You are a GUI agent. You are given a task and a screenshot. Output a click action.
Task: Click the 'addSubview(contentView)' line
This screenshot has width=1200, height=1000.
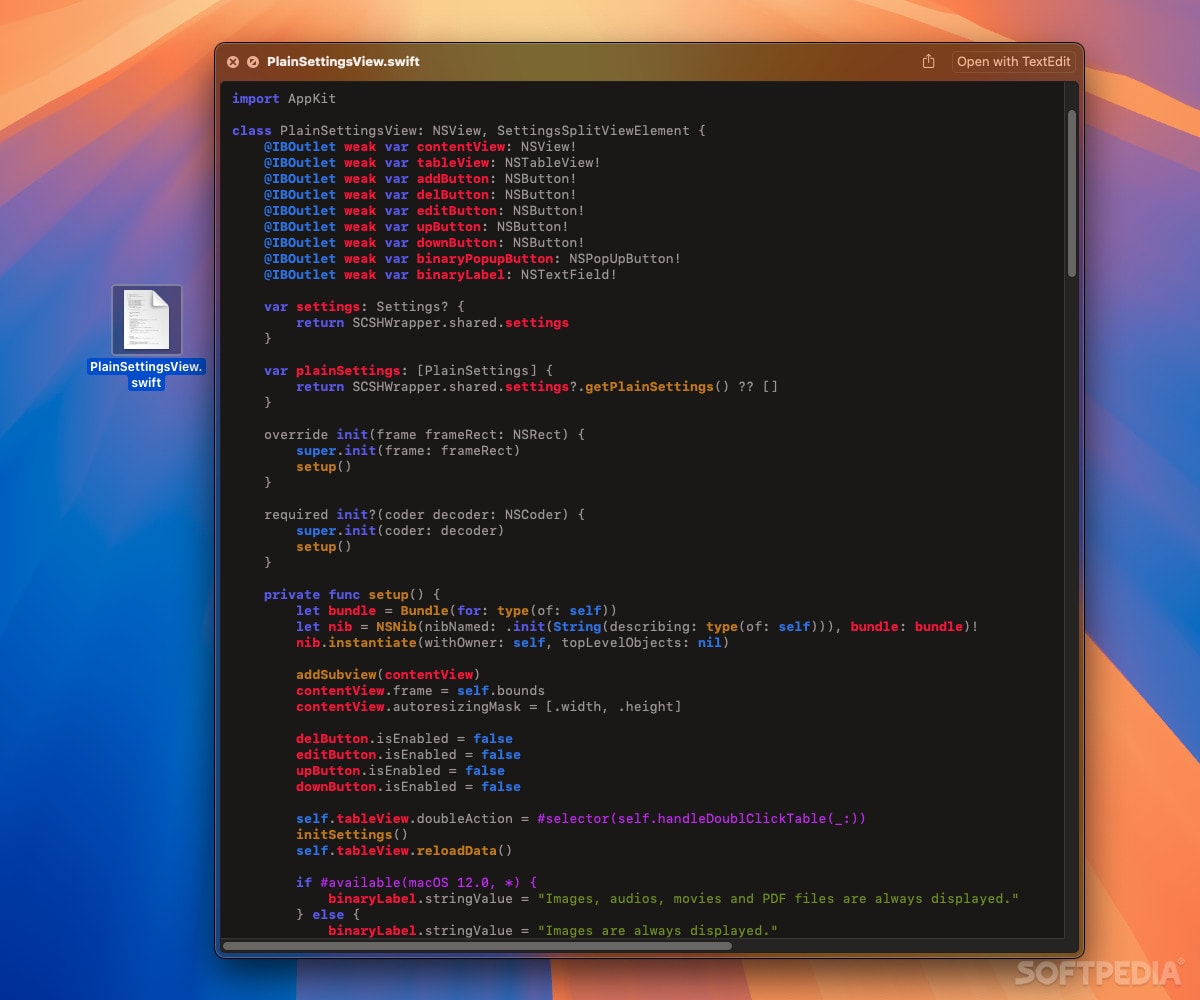[388, 675]
